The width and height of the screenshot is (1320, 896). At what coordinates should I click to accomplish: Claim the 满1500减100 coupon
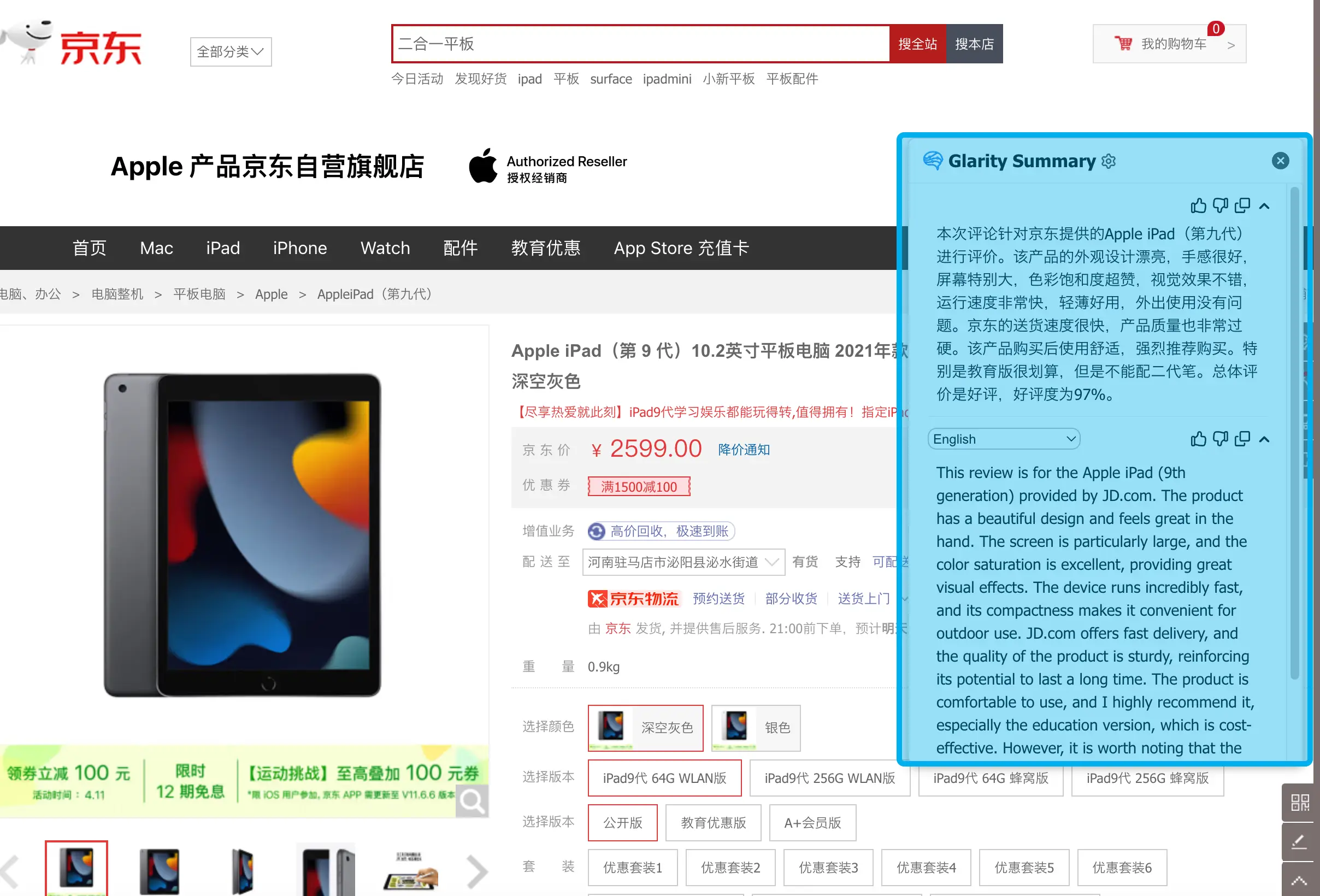tap(639, 487)
